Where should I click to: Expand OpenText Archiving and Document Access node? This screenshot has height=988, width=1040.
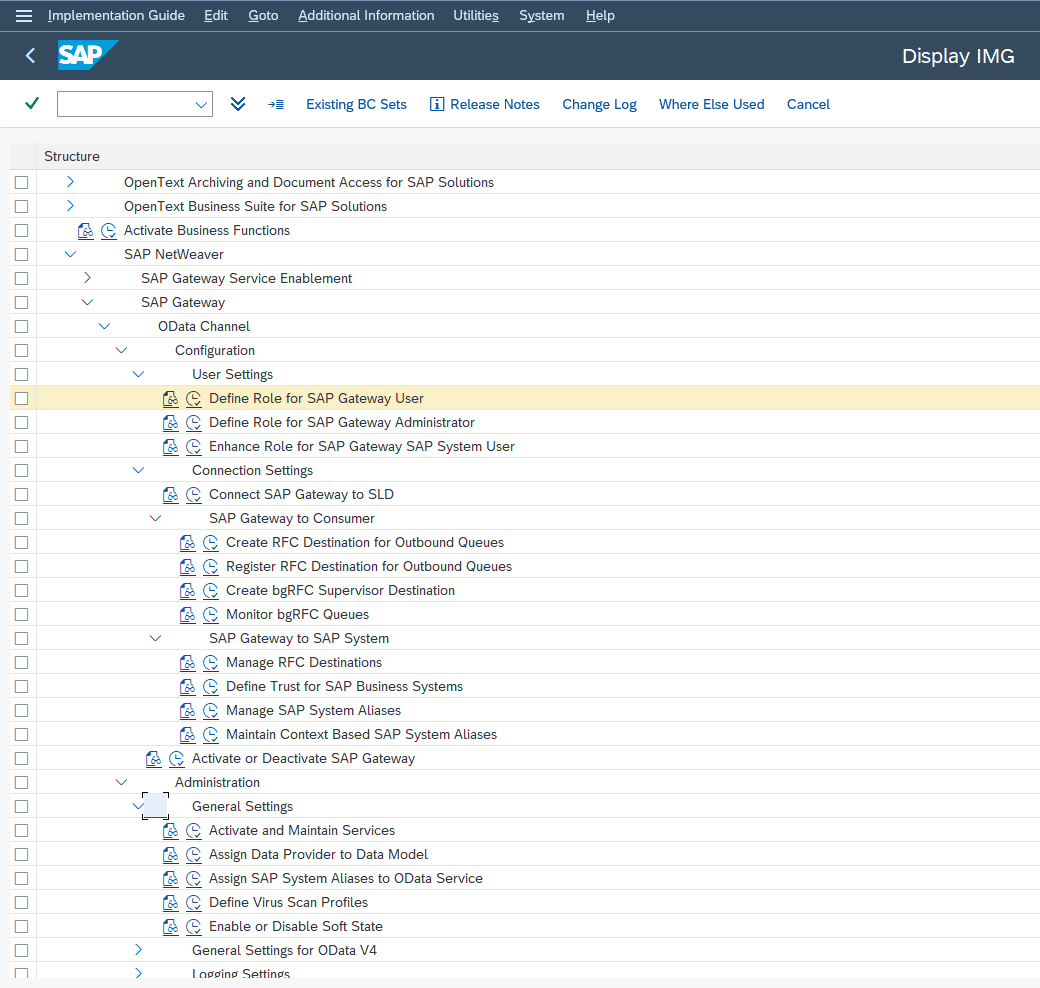tap(70, 182)
